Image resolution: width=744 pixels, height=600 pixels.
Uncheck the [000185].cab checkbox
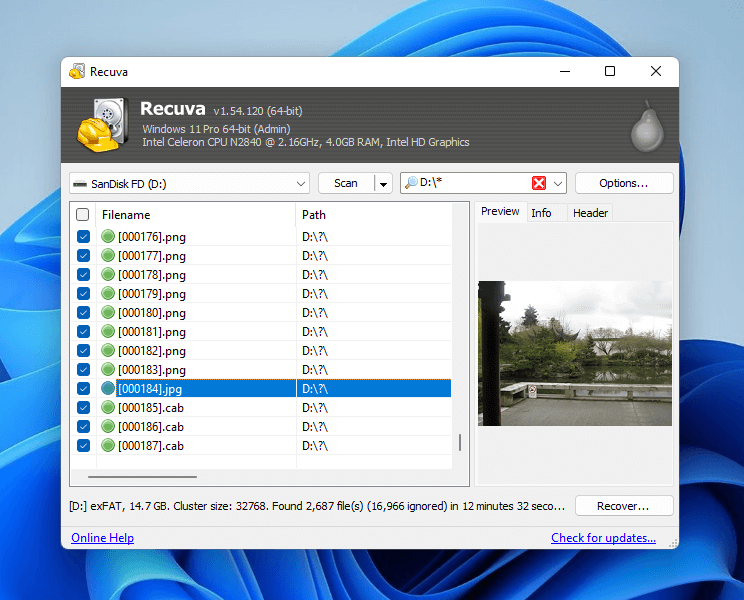(84, 407)
